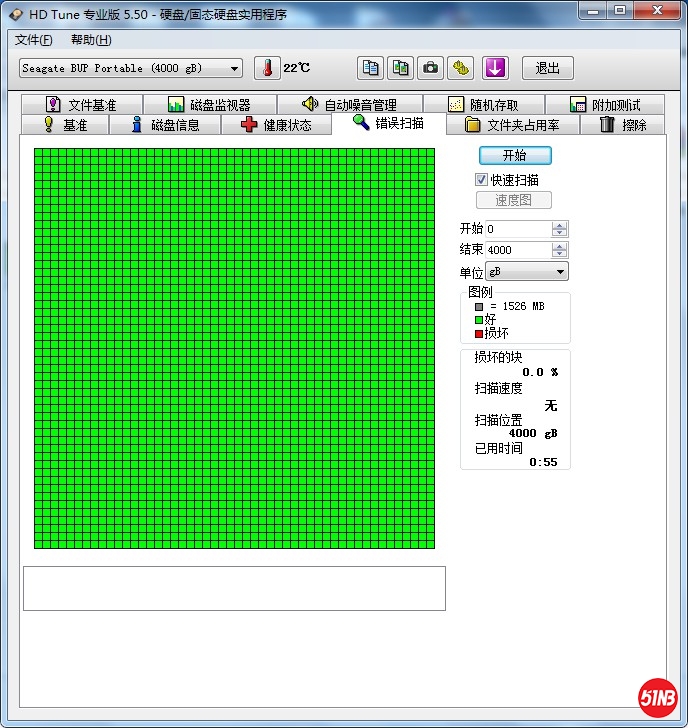This screenshot has height=728, width=688.
Task: Click the thermometer temperature icon
Action: click(268, 68)
